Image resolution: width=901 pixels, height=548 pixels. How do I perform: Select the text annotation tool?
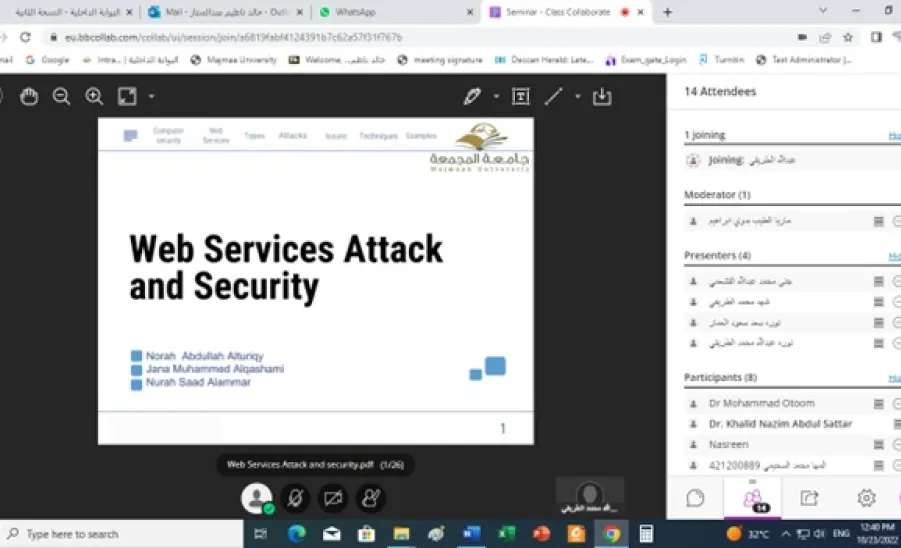pyautogui.click(x=521, y=97)
